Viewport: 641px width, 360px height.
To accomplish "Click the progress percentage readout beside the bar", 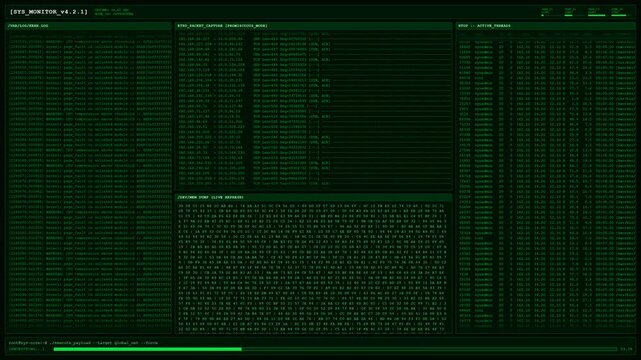I will click(x=626, y=349).
